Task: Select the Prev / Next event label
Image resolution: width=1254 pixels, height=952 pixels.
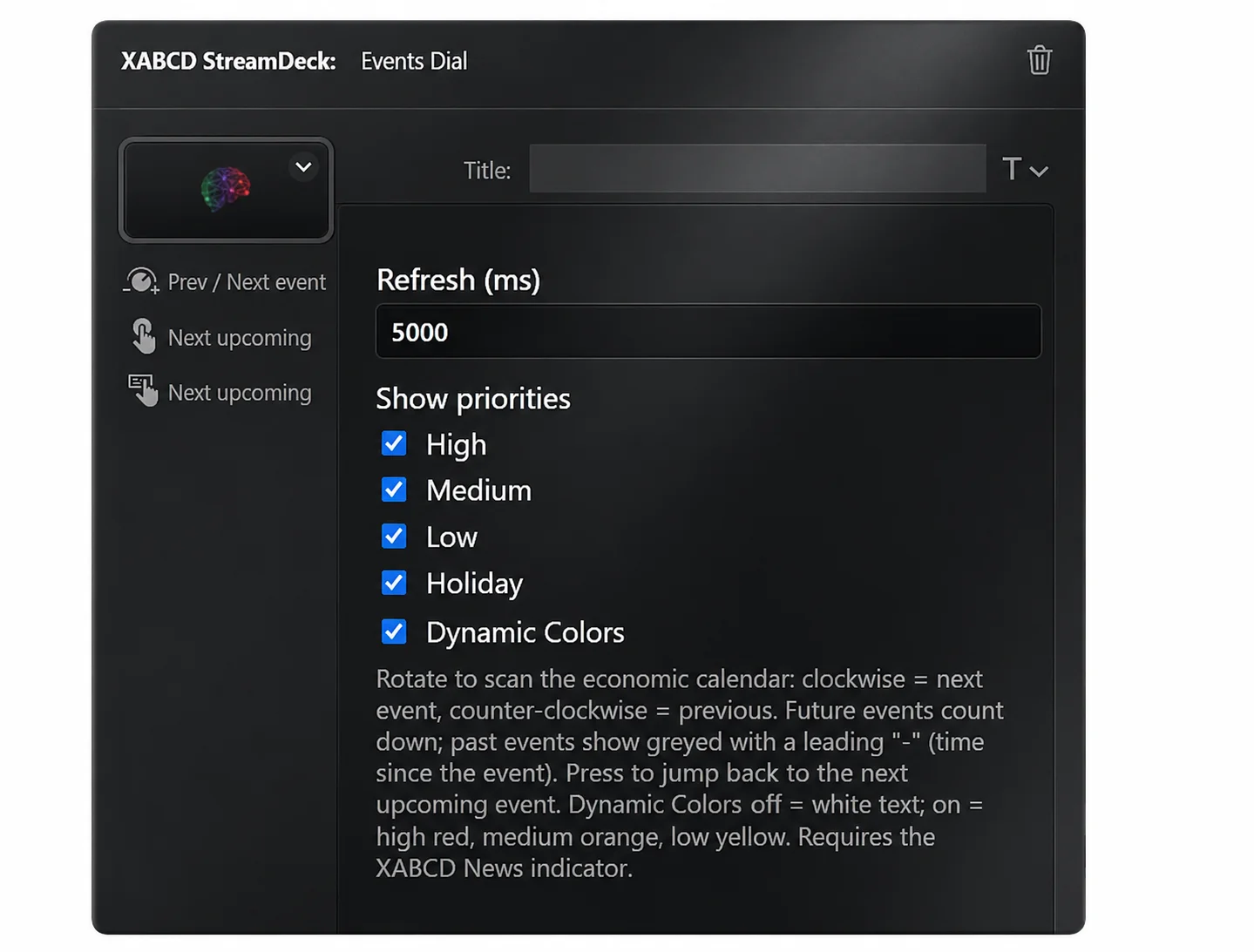Action: [247, 282]
